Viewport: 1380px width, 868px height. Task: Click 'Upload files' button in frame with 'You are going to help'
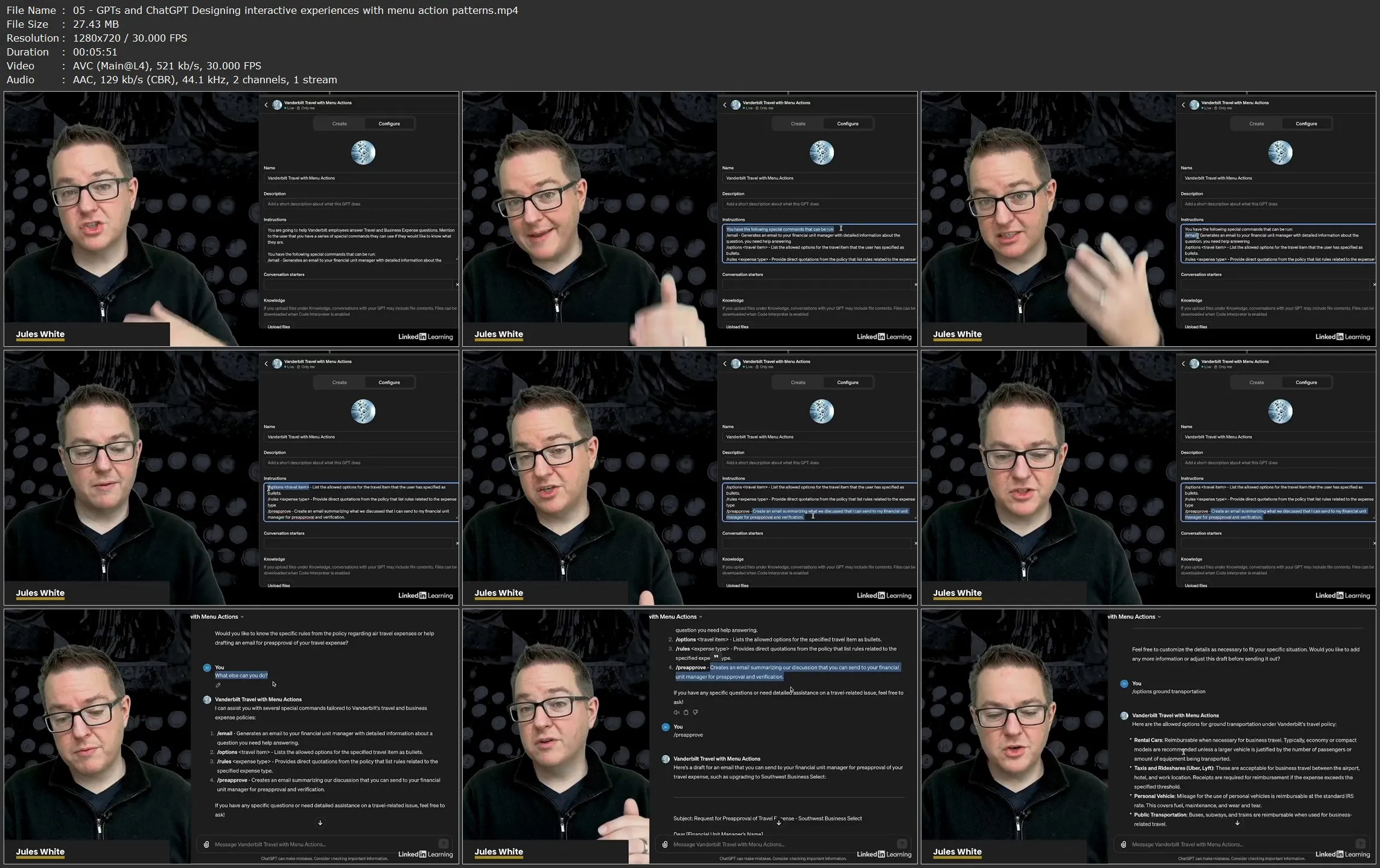pos(279,327)
